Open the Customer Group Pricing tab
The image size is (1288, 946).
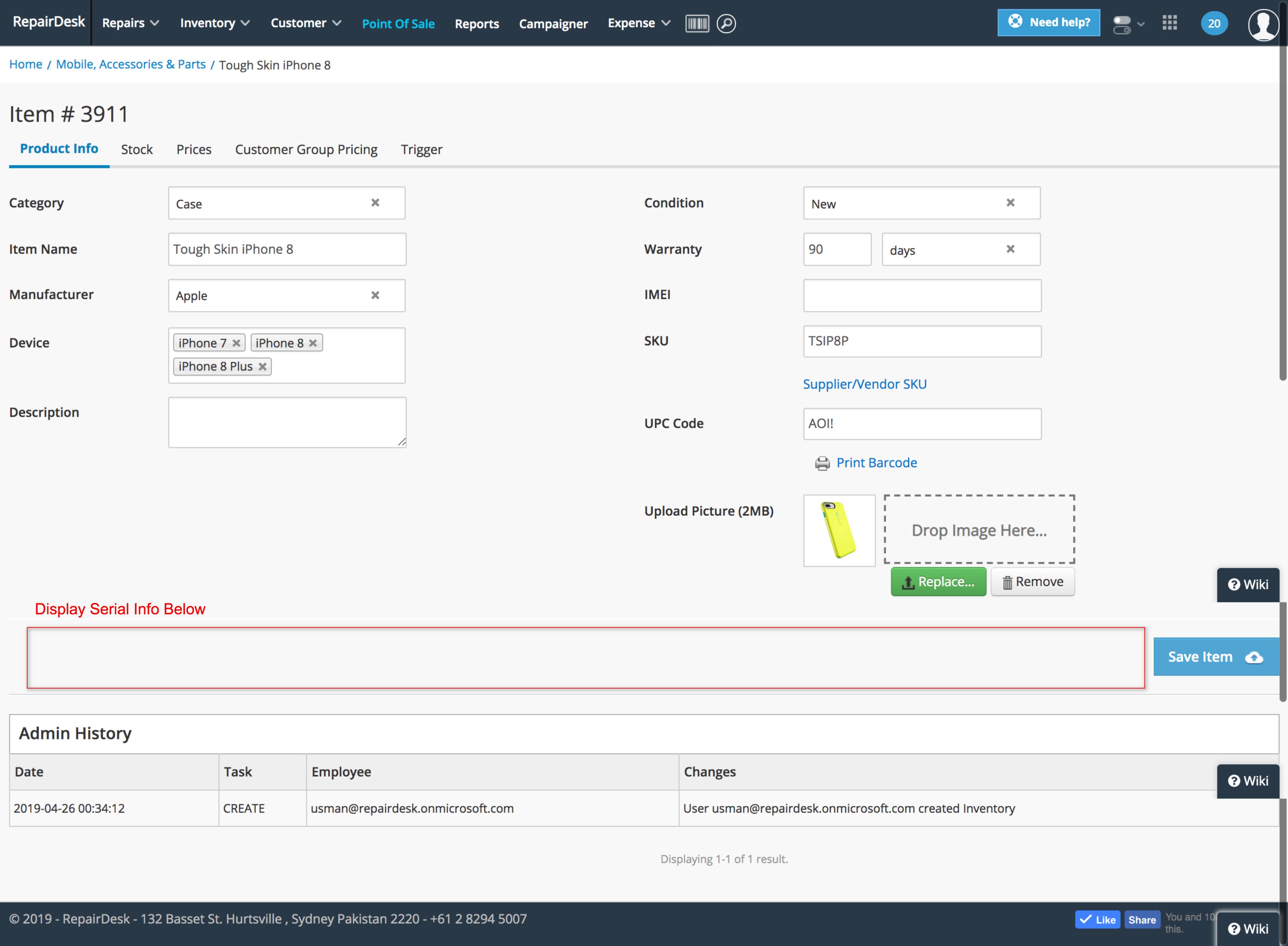point(306,149)
